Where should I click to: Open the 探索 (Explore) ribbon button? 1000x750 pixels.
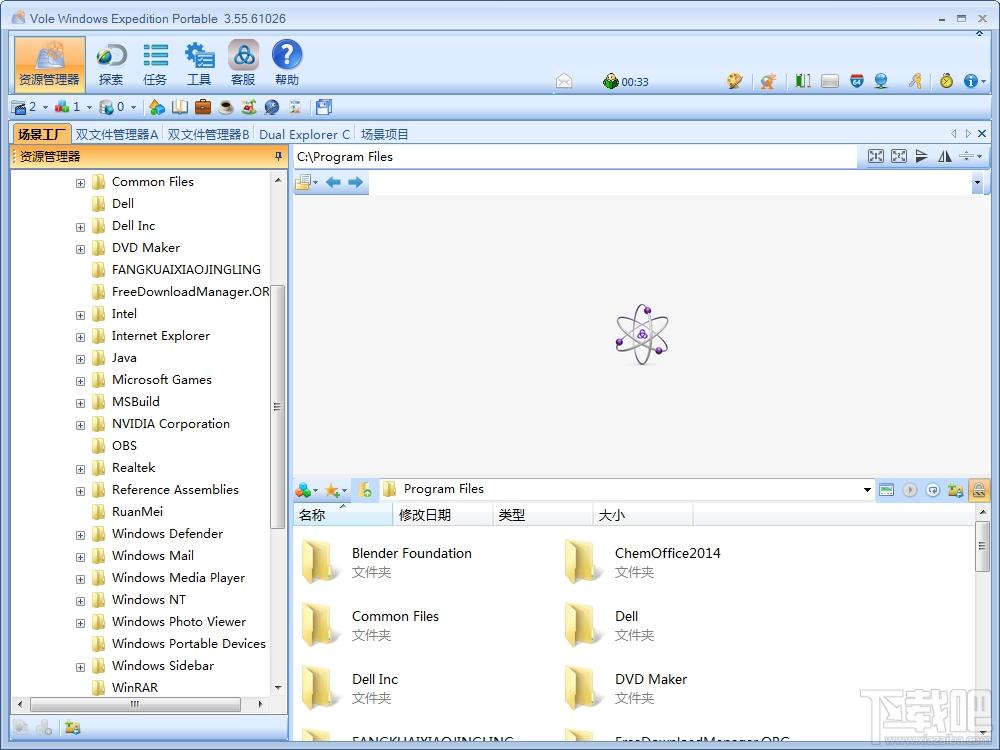coord(111,64)
